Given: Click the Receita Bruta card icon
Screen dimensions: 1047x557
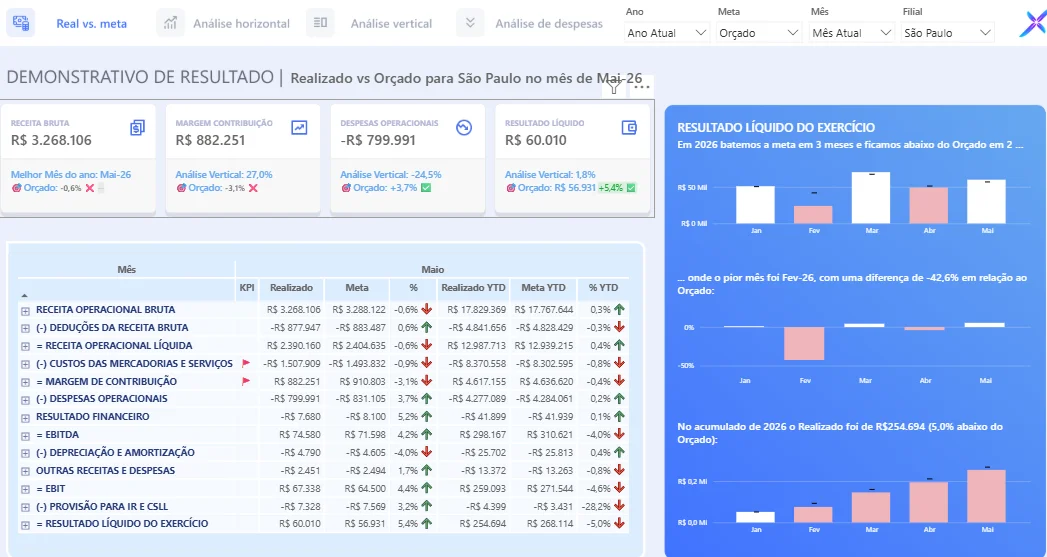Looking at the screenshot, I should pyautogui.click(x=138, y=128).
